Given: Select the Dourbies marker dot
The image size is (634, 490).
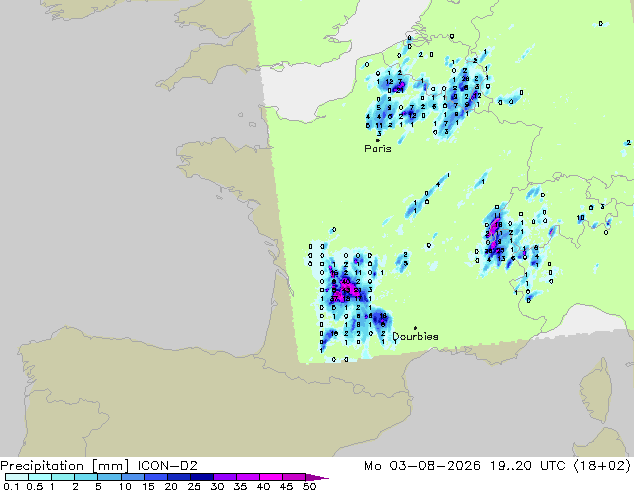Looking at the screenshot, I should click(415, 328).
